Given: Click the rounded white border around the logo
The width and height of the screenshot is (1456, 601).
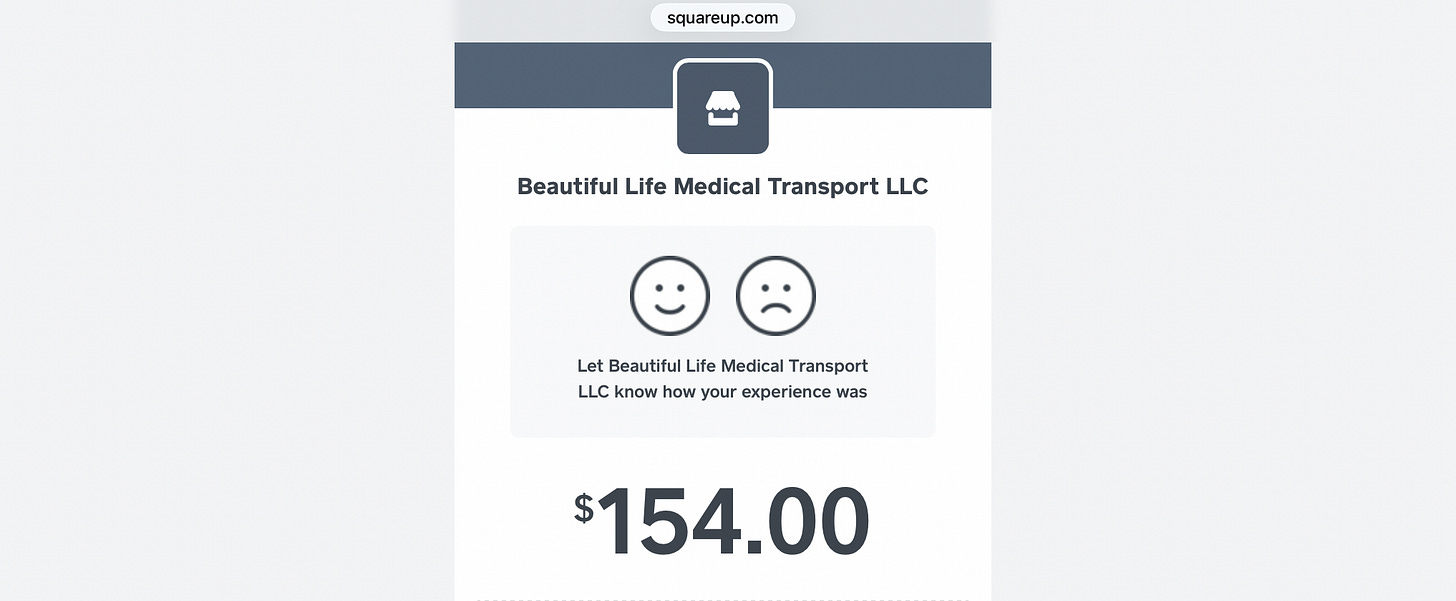Looking at the screenshot, I should tap(722, 63).
